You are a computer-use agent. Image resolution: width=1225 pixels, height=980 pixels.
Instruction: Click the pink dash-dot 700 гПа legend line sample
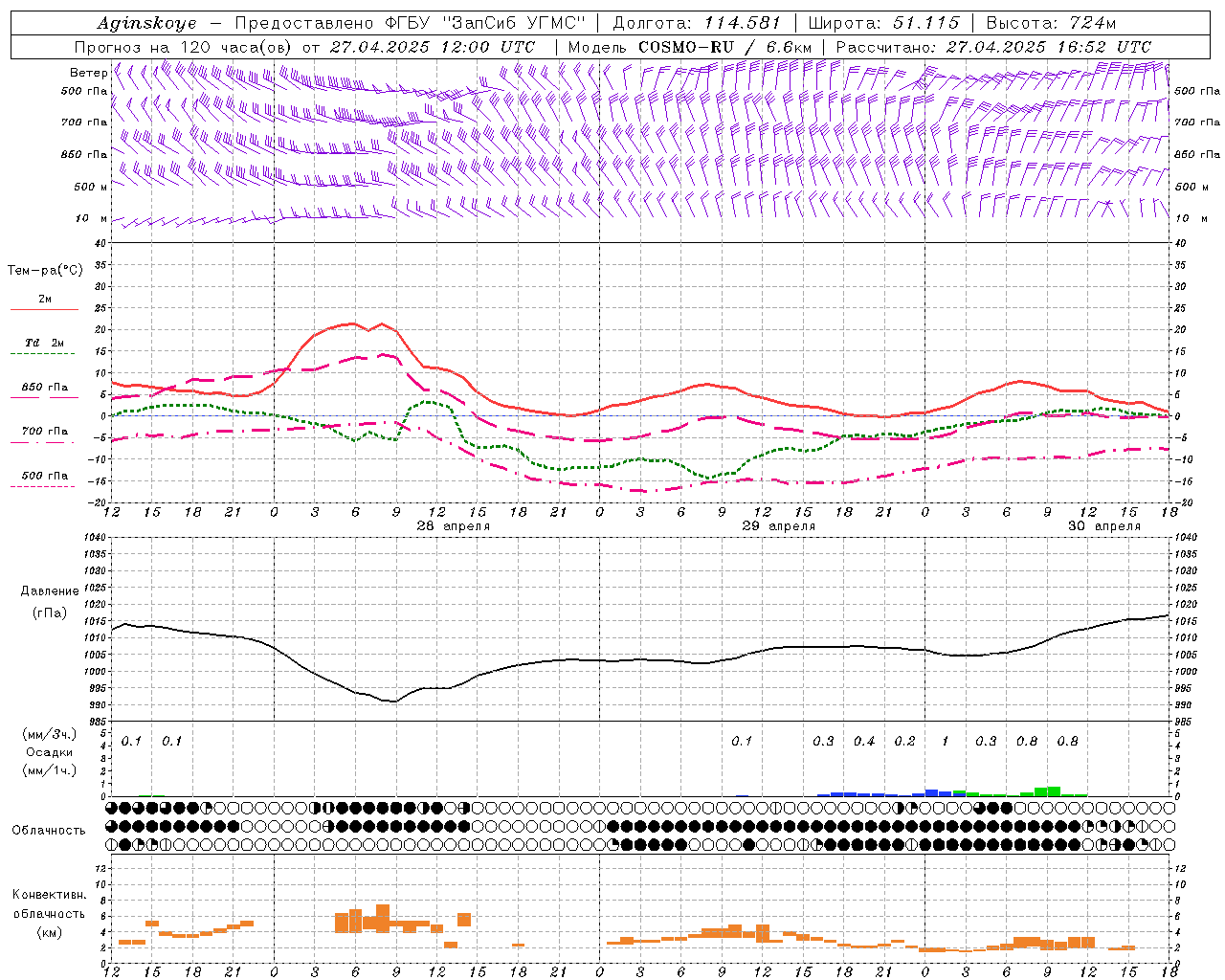tap(44, 442)
